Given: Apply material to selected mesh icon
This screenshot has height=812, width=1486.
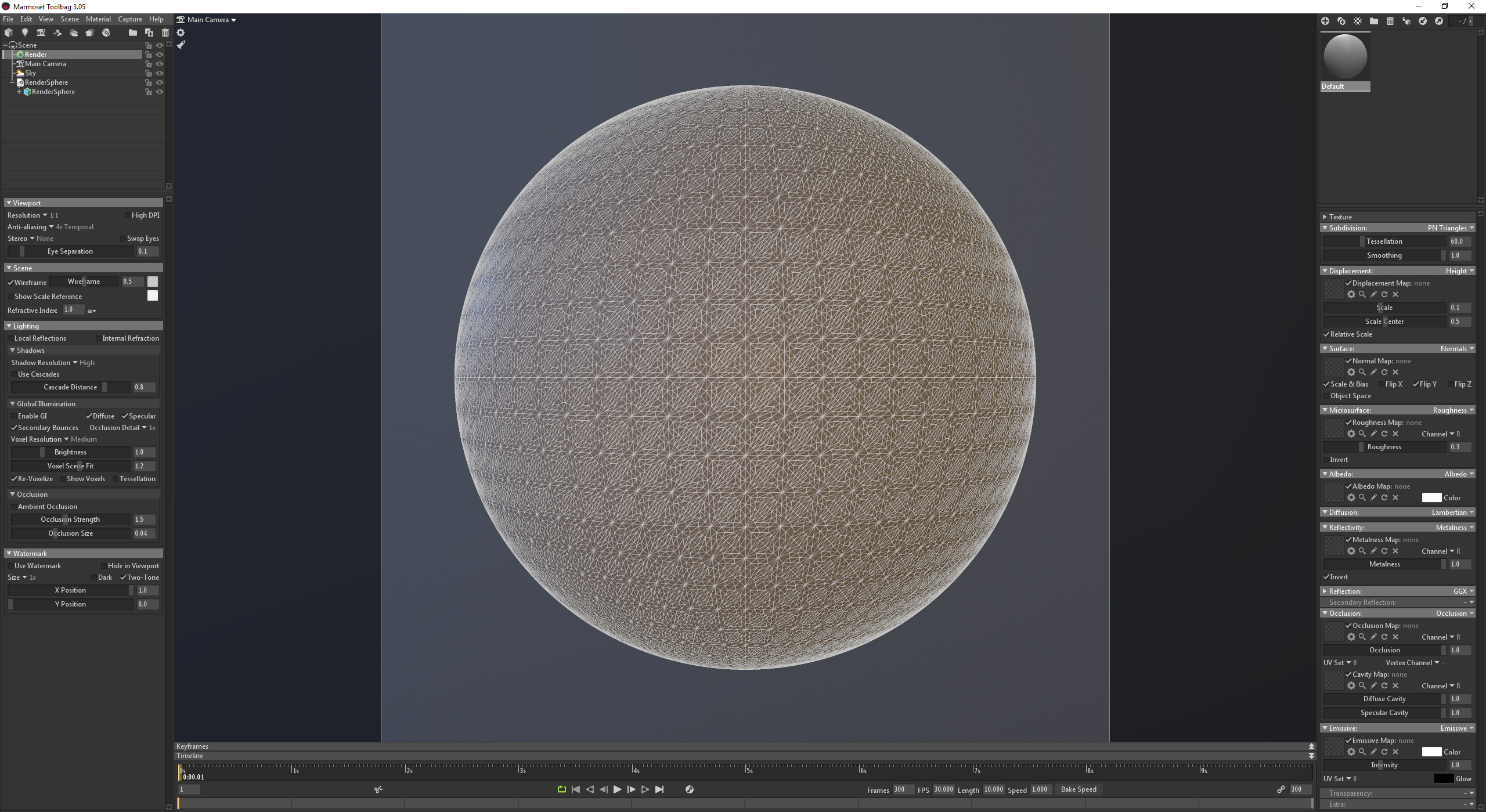Looking at the screenshot, I should click(1406, 21).
